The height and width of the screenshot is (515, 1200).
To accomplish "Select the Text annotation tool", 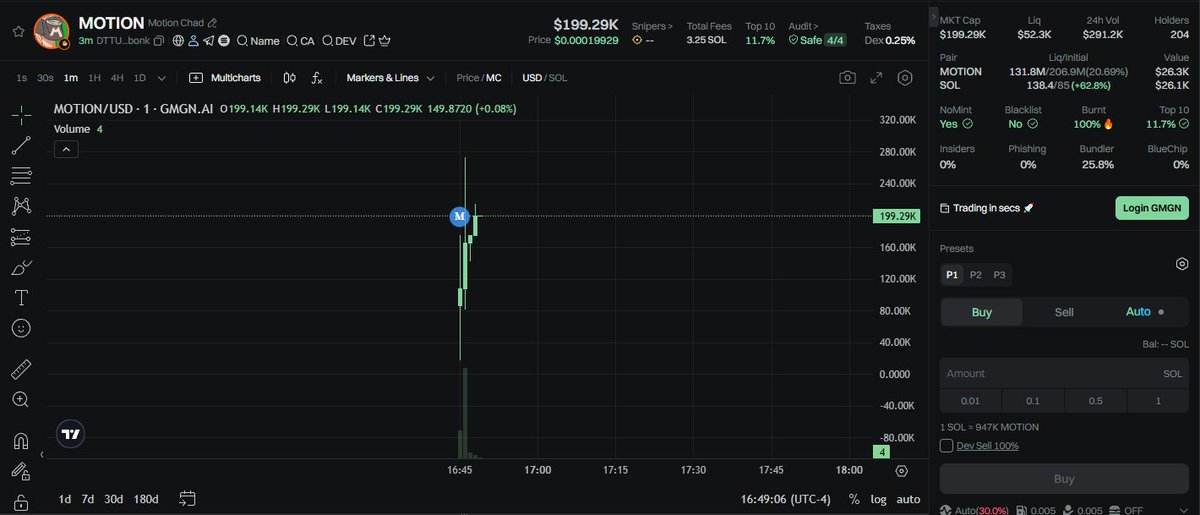I will point(21,298).
